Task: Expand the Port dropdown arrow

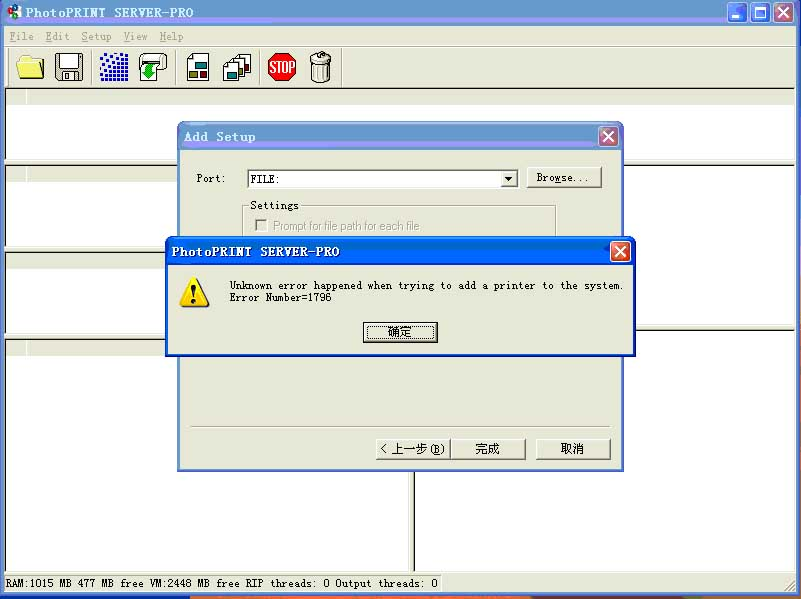Action: coord(508,179)
